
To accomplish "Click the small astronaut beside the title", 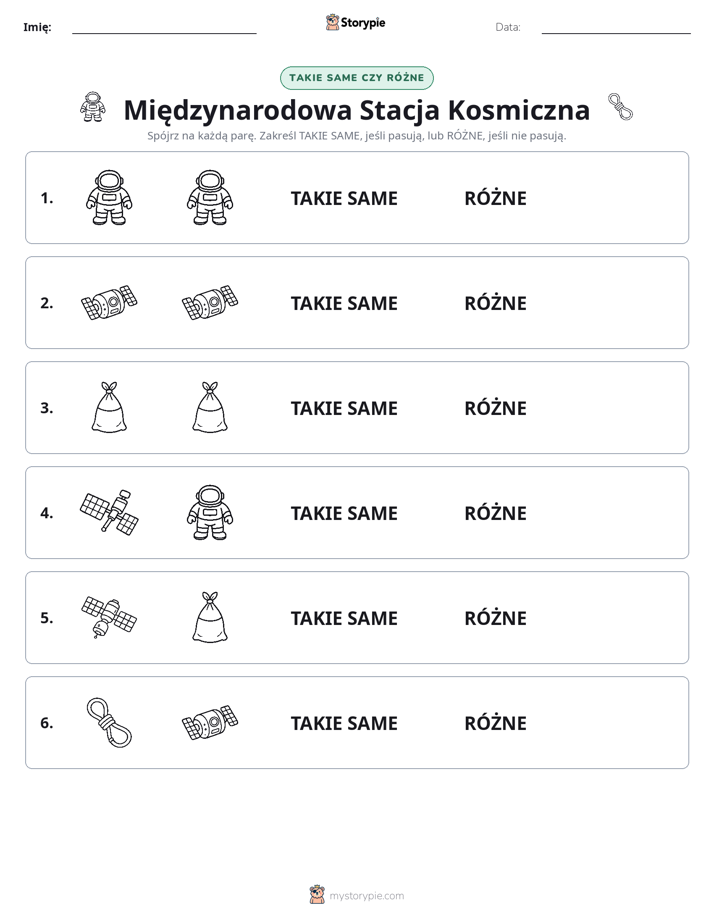I will click(92, 107).
